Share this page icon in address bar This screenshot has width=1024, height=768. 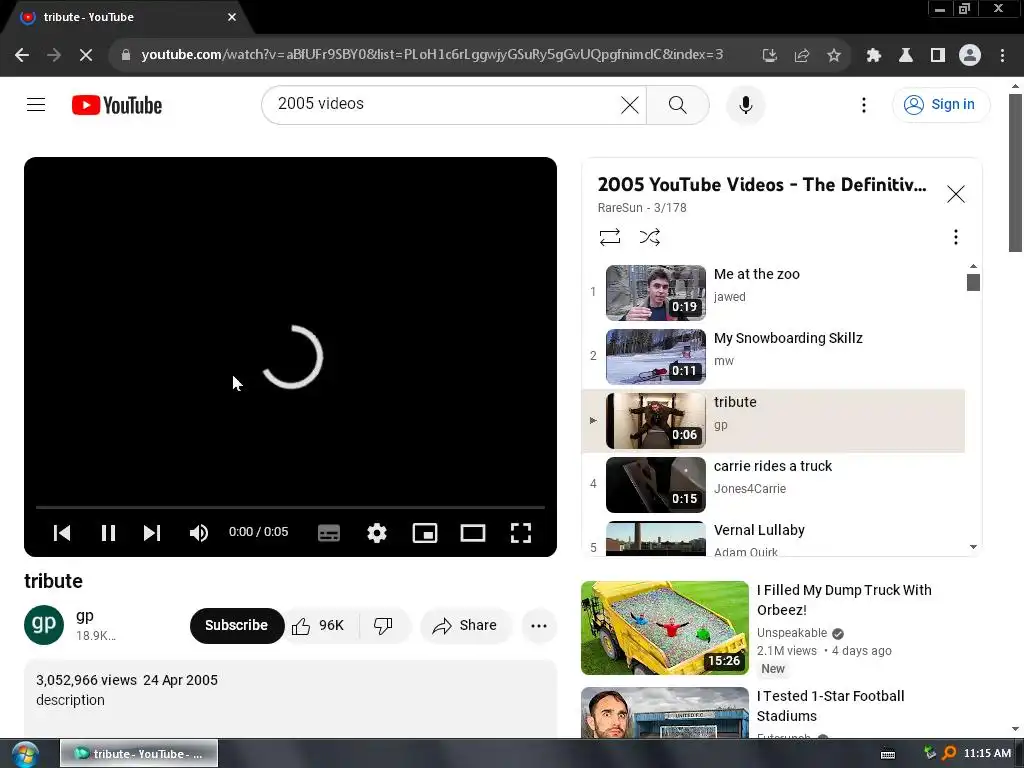(801, 55)
